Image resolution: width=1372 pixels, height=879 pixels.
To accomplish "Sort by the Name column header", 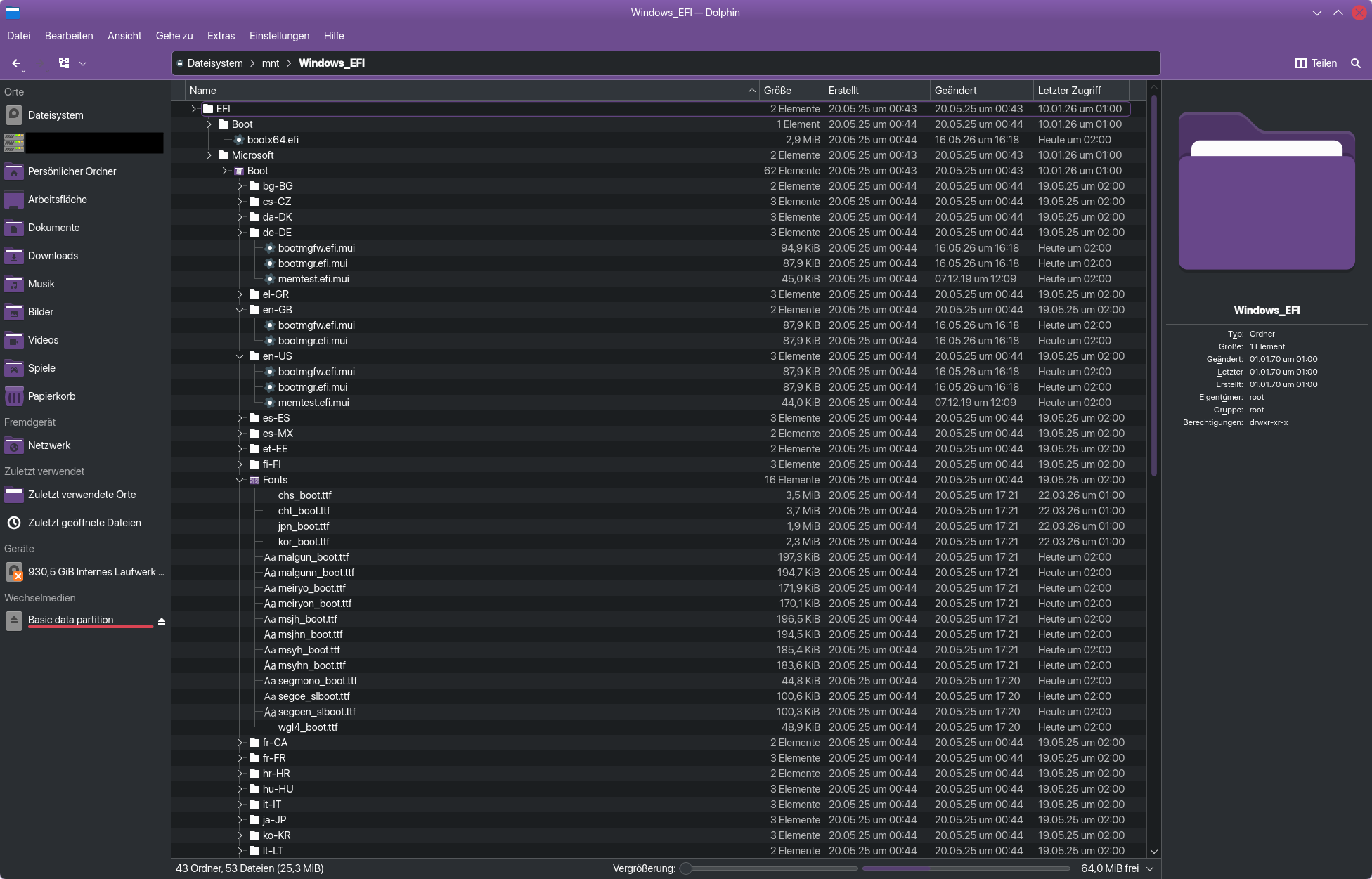I will [x=472, y=91].
